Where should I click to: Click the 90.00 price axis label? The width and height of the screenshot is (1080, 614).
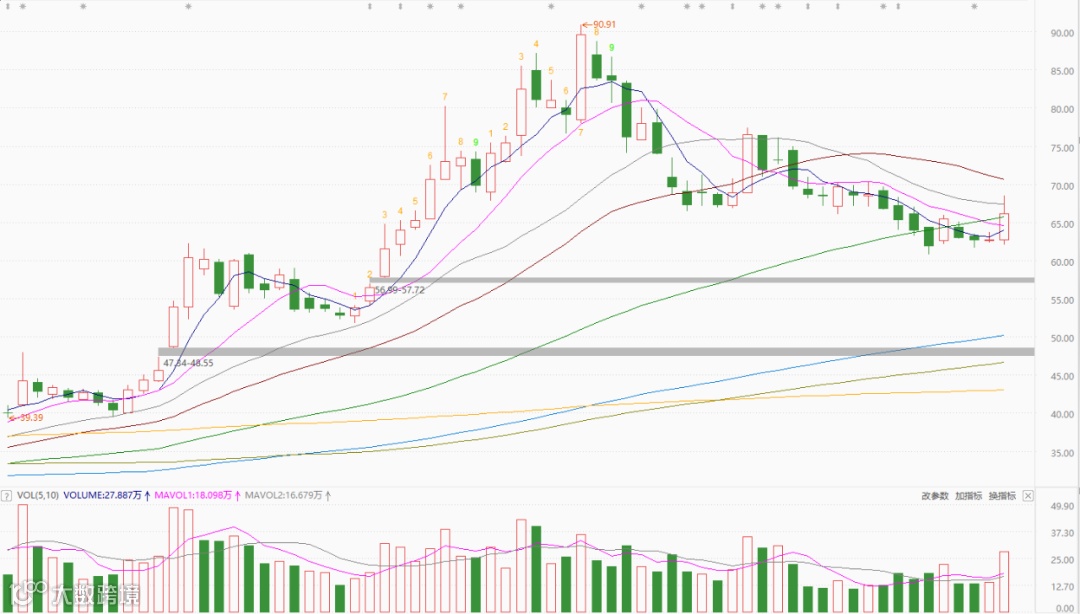[x=1062, y=33]
